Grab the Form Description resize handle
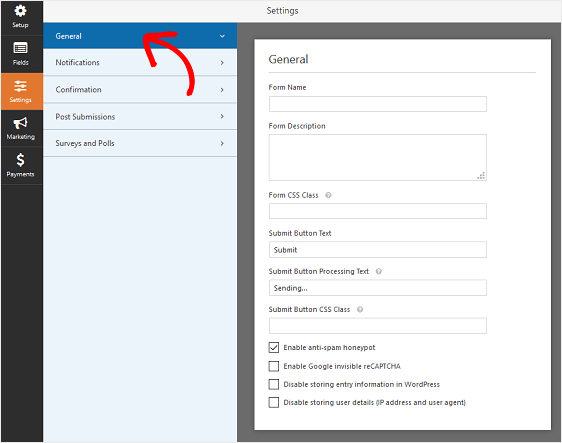The height and width of the screenshot is (443, 562). pos(481,176)
